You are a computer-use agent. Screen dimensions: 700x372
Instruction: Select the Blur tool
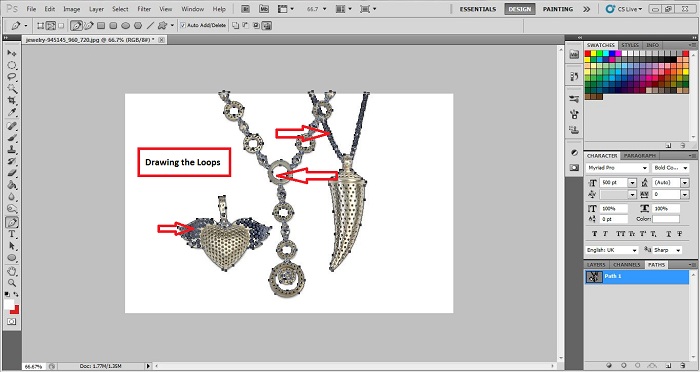click(12, 196)
